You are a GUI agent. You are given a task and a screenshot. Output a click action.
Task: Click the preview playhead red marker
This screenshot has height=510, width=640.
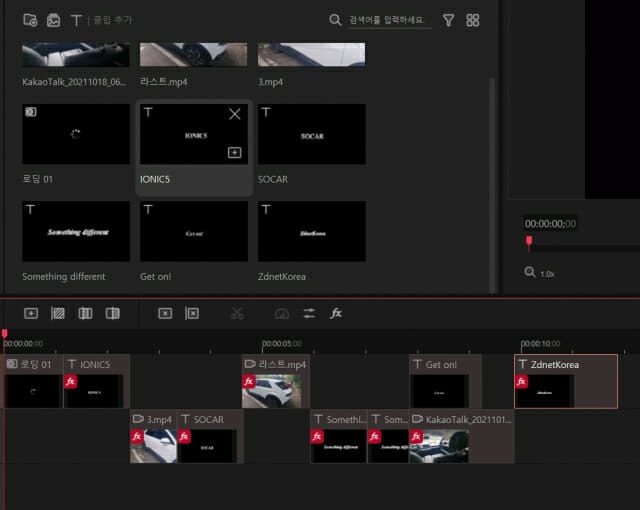click(529, 243)
